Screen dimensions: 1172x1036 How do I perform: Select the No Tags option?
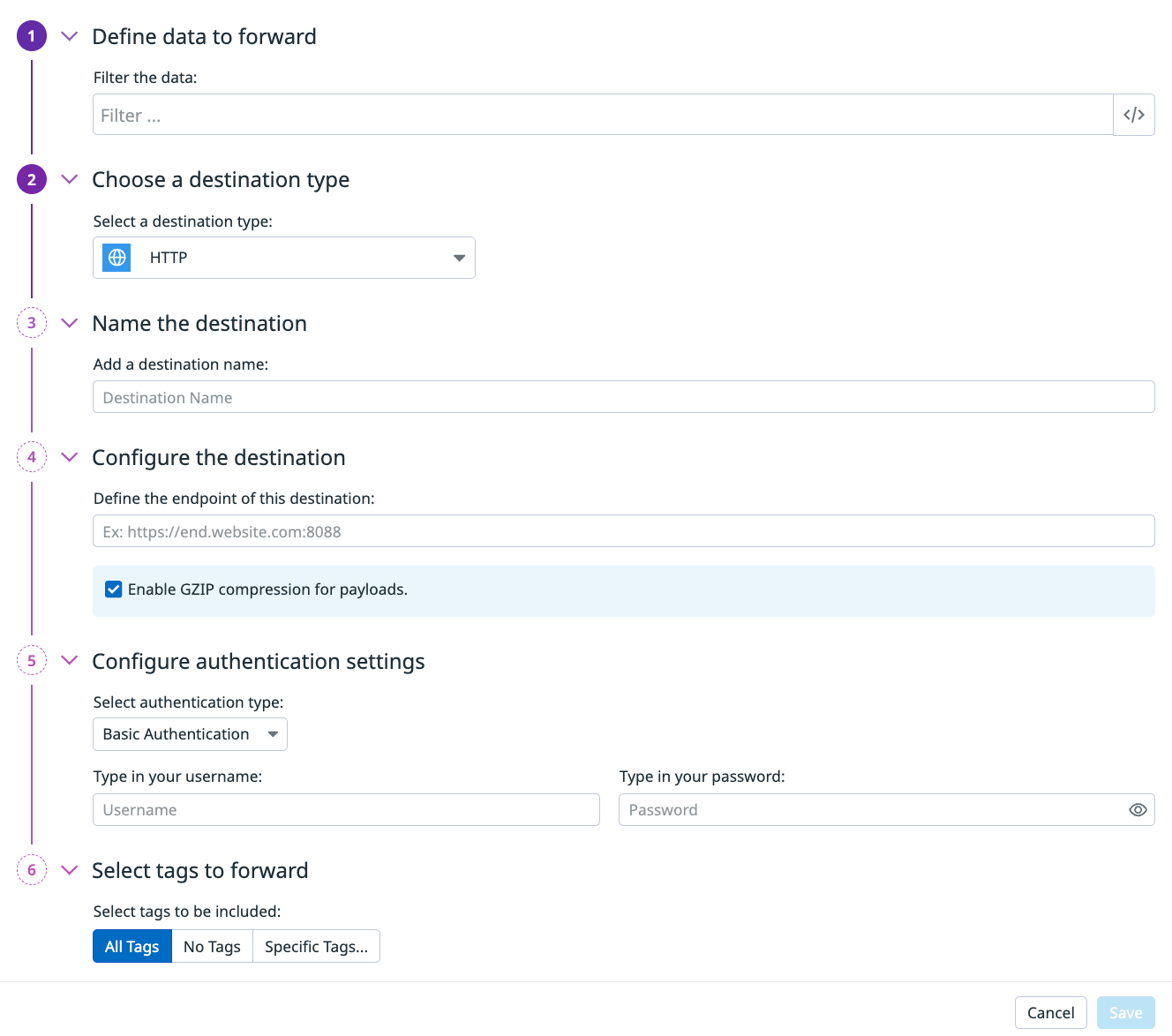click(212, 946)
